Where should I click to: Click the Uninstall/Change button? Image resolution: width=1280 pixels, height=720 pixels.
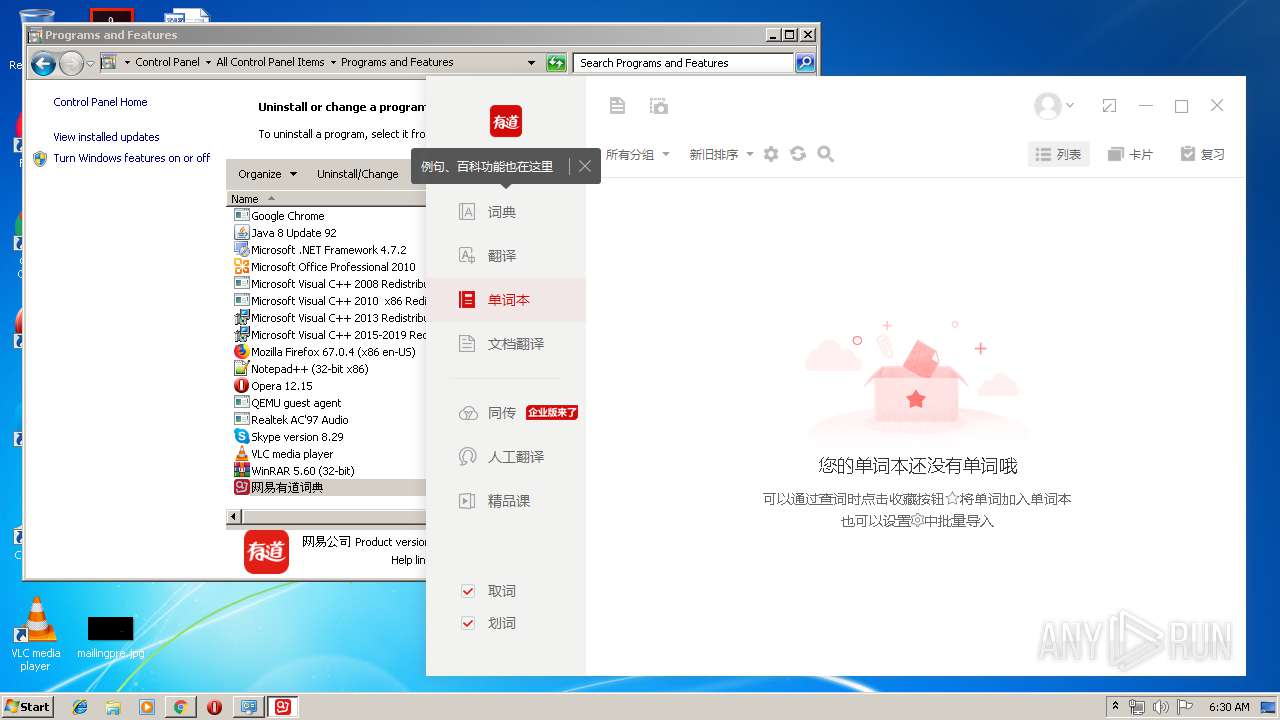[357, 174]
